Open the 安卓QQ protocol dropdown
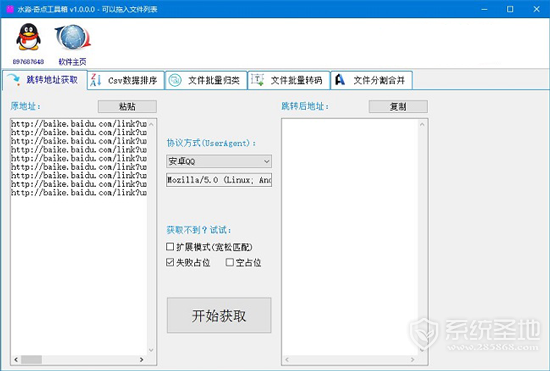Image resolution: width=550 pixels, height=371 pixels. 219,161
